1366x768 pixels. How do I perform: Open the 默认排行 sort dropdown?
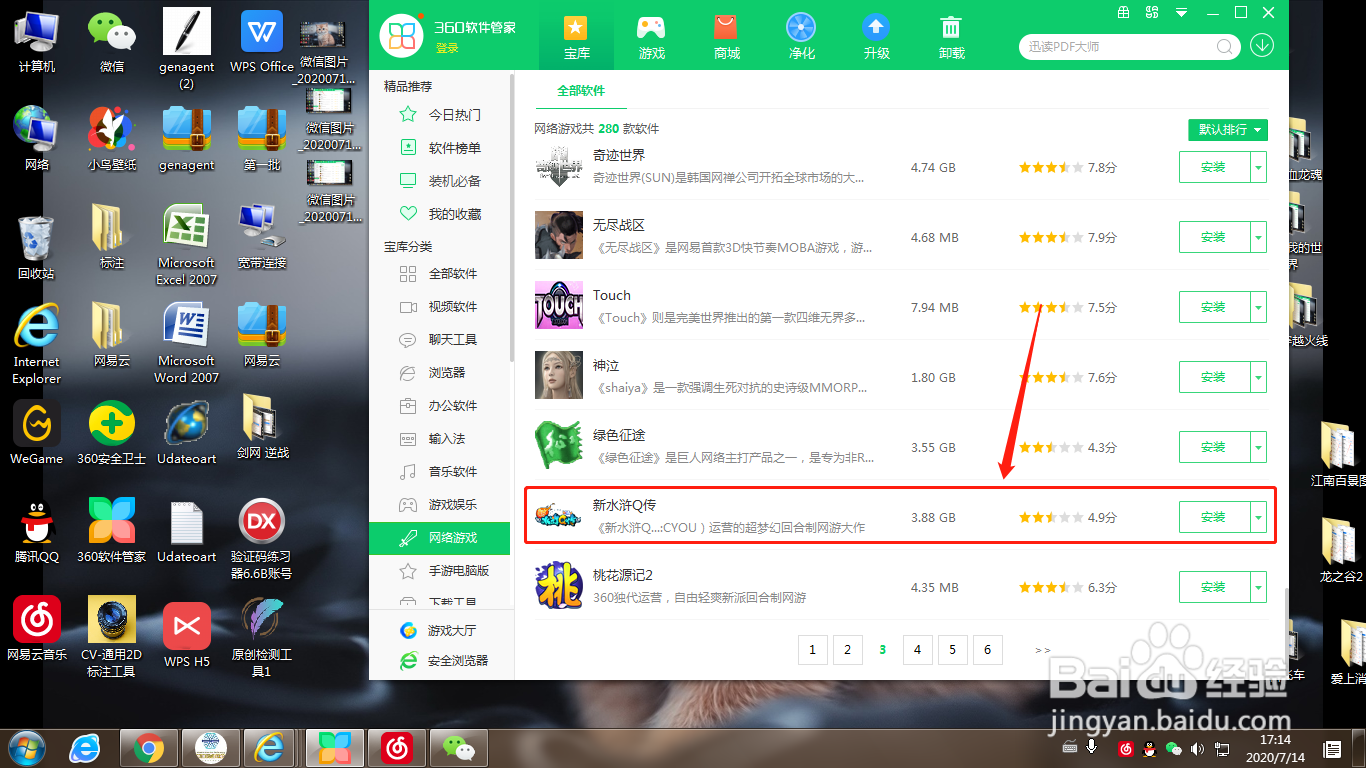(x=1228, y=130)
